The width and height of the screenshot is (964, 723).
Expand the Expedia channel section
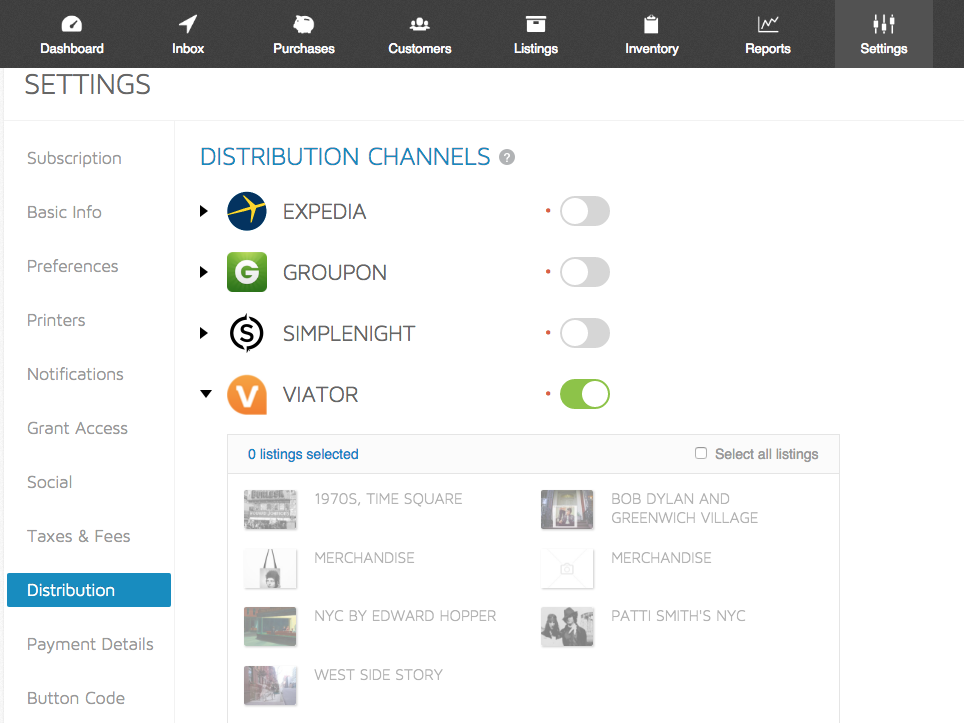(204, 211)
